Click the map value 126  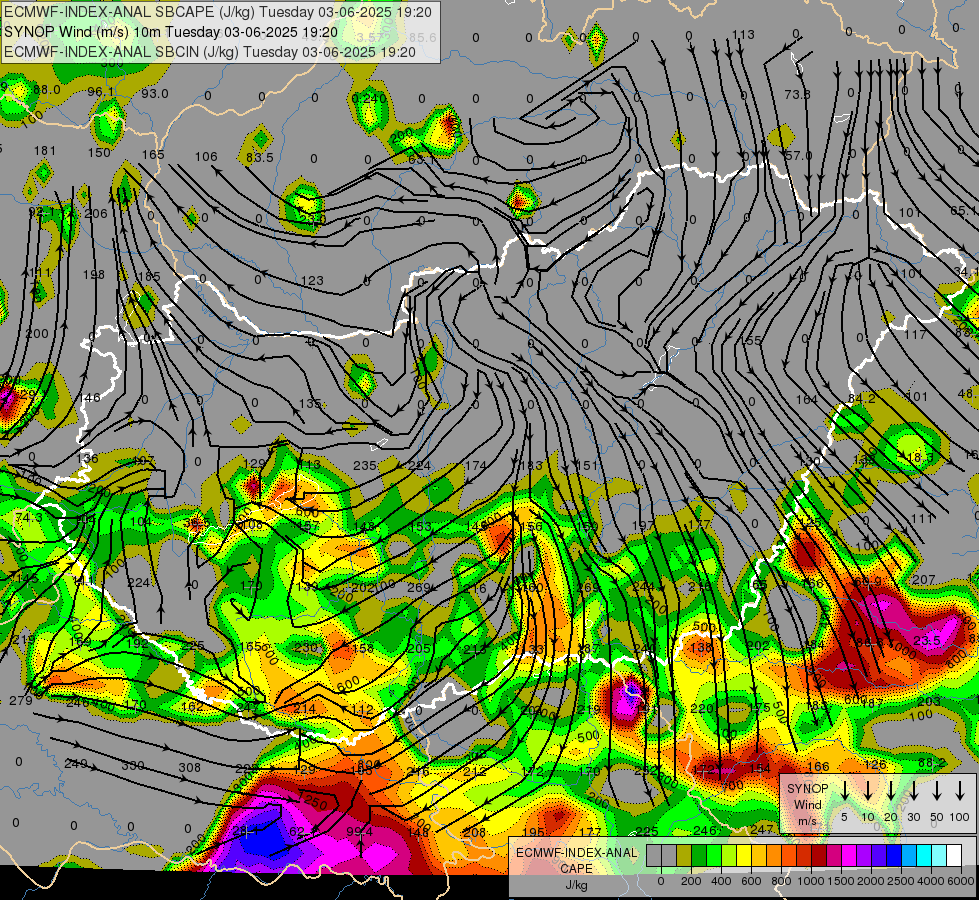(x=875, y=764)
